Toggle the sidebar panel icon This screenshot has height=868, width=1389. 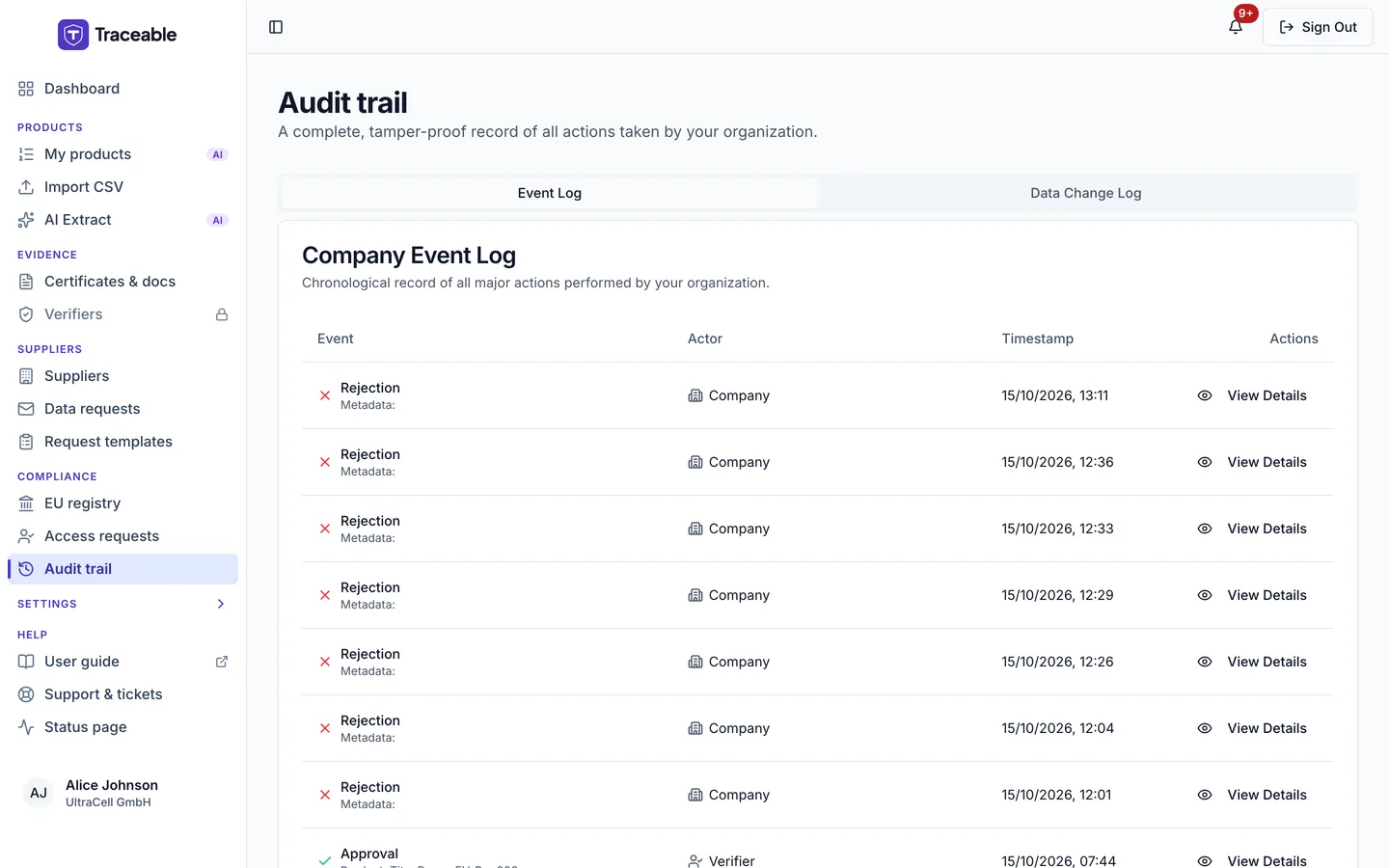tap(276, 27)
